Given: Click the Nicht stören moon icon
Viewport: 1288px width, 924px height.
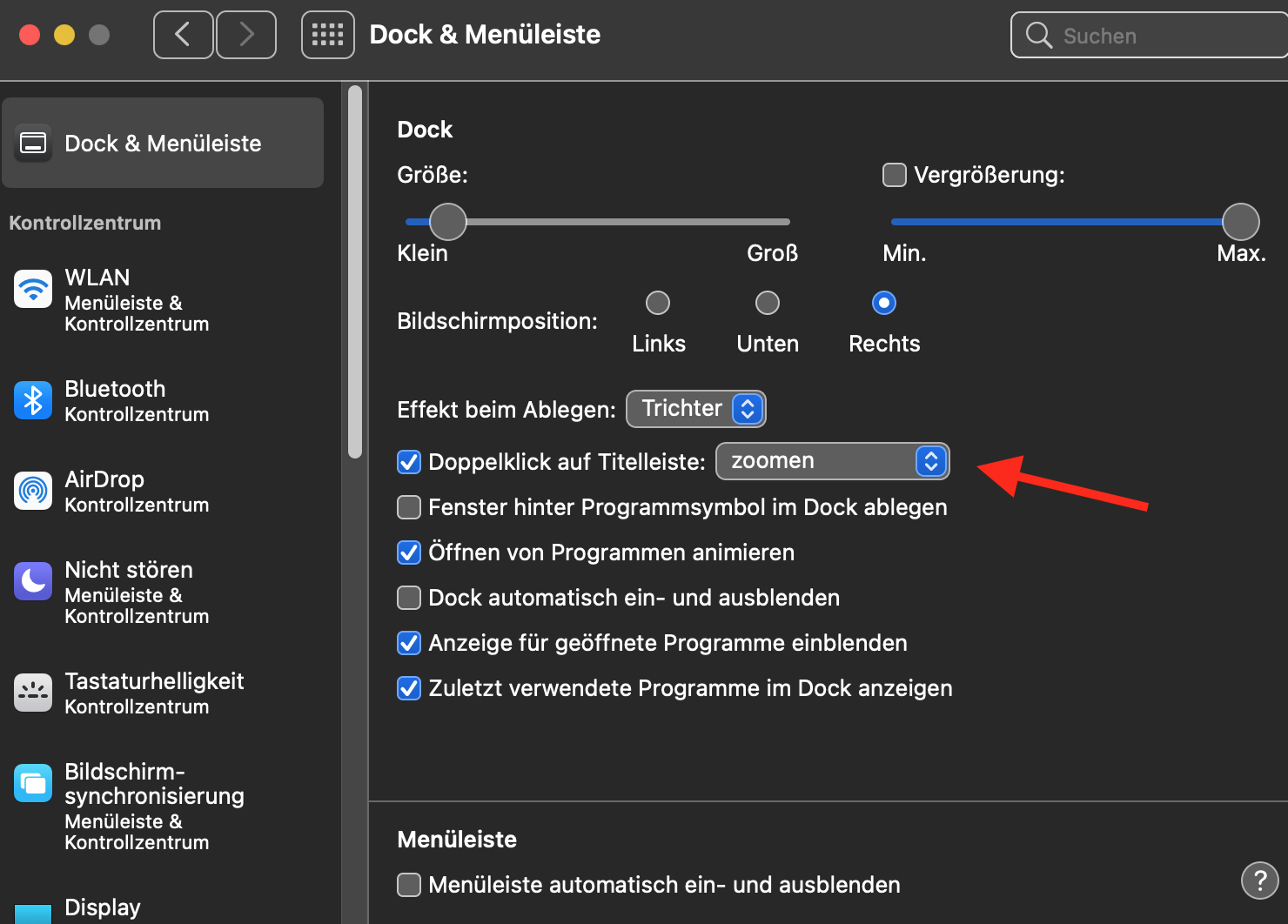Looking at the screenshot, I should [33, 581].
